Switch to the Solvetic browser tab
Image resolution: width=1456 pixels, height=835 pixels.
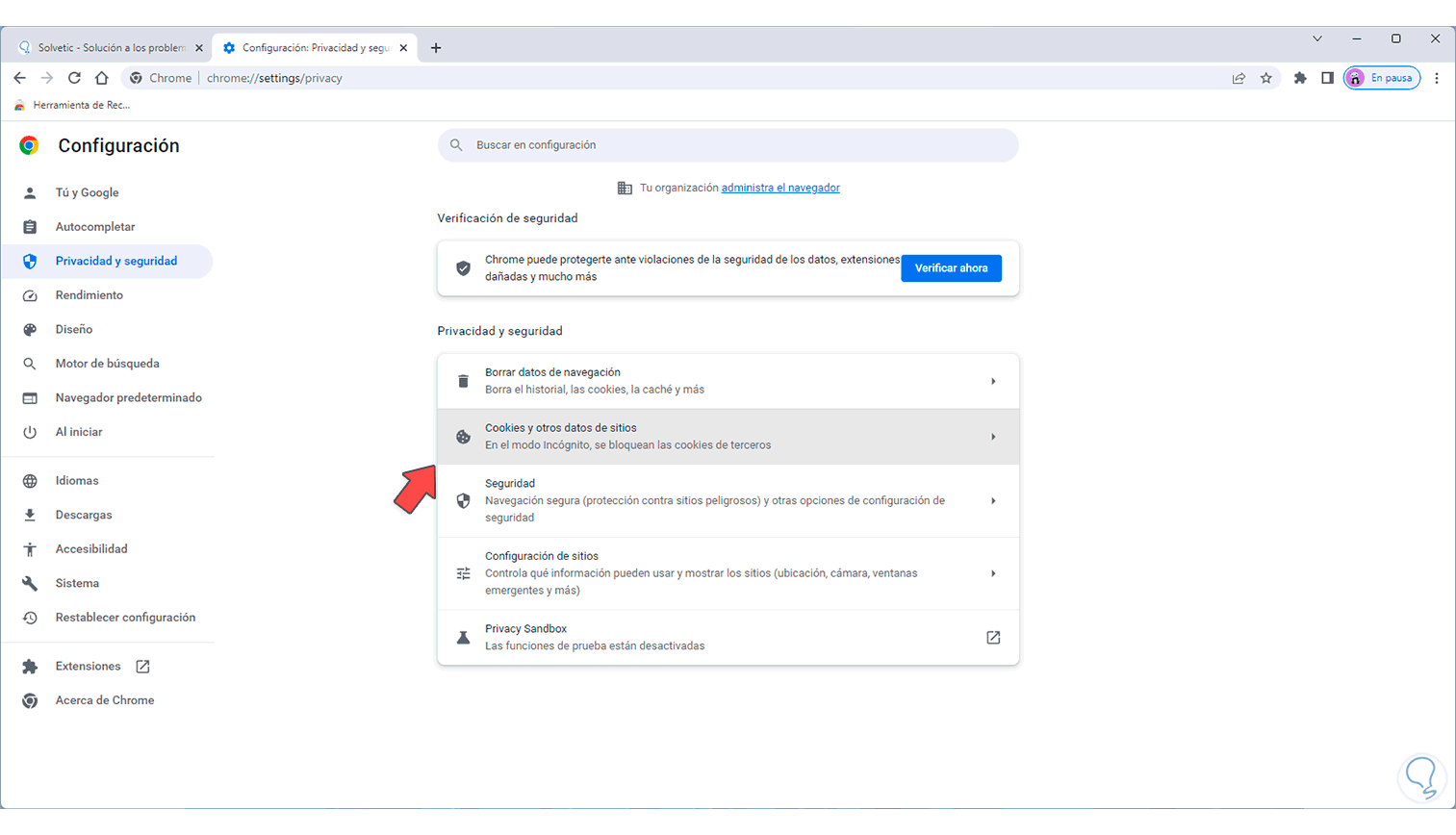[x=108, y=48]
